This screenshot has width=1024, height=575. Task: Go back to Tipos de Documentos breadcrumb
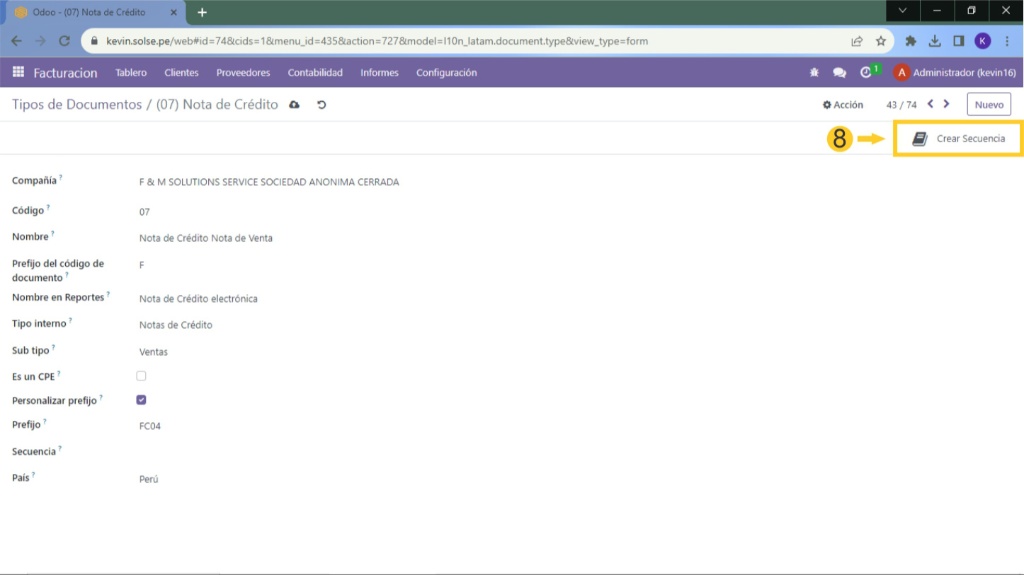[77, 105]
